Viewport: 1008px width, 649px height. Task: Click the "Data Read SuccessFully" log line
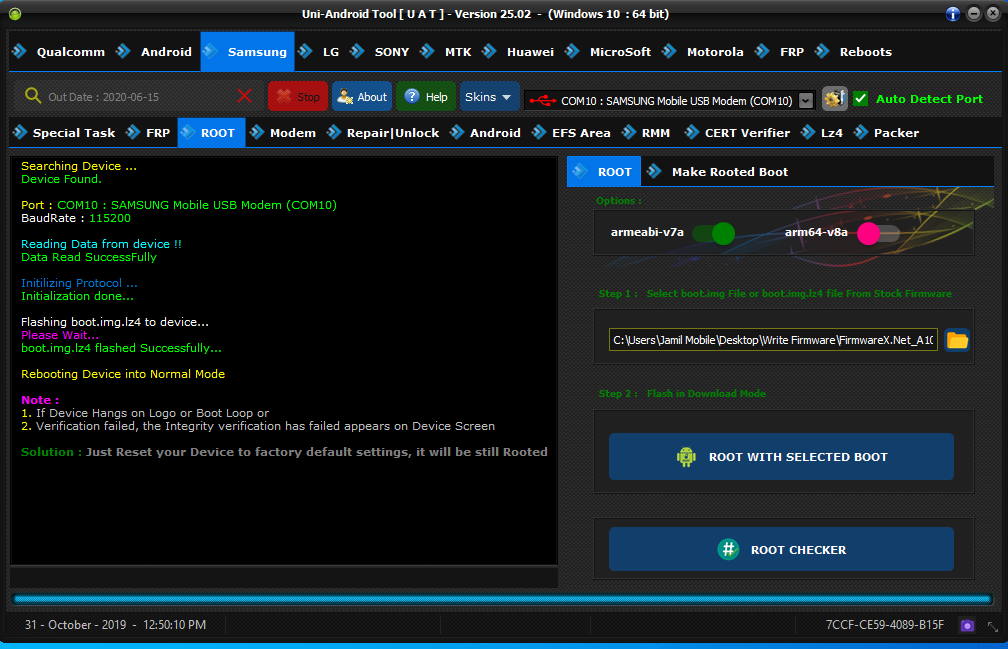click(89, 257)
